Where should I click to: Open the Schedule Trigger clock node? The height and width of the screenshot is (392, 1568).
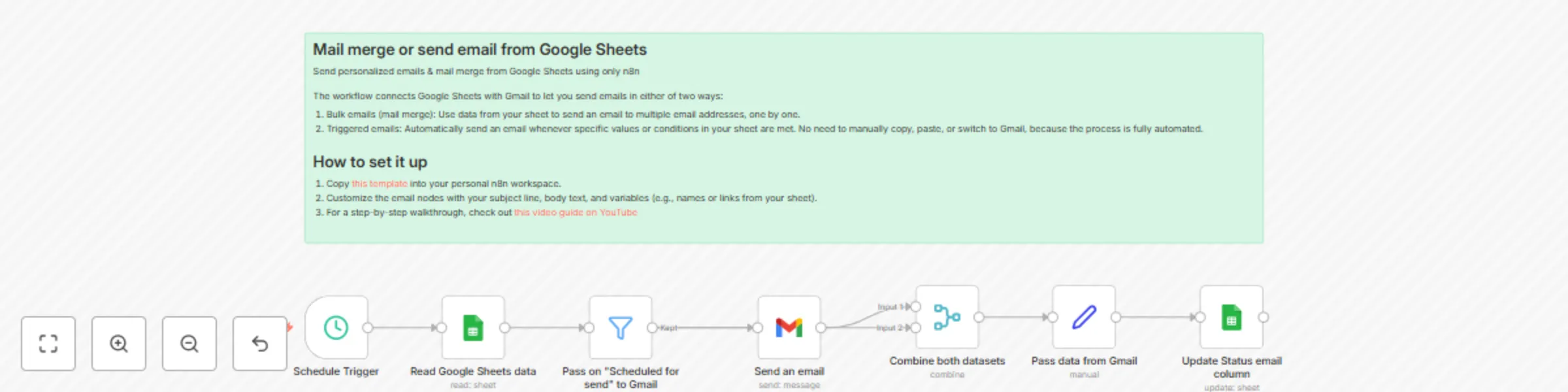(336, 328)
